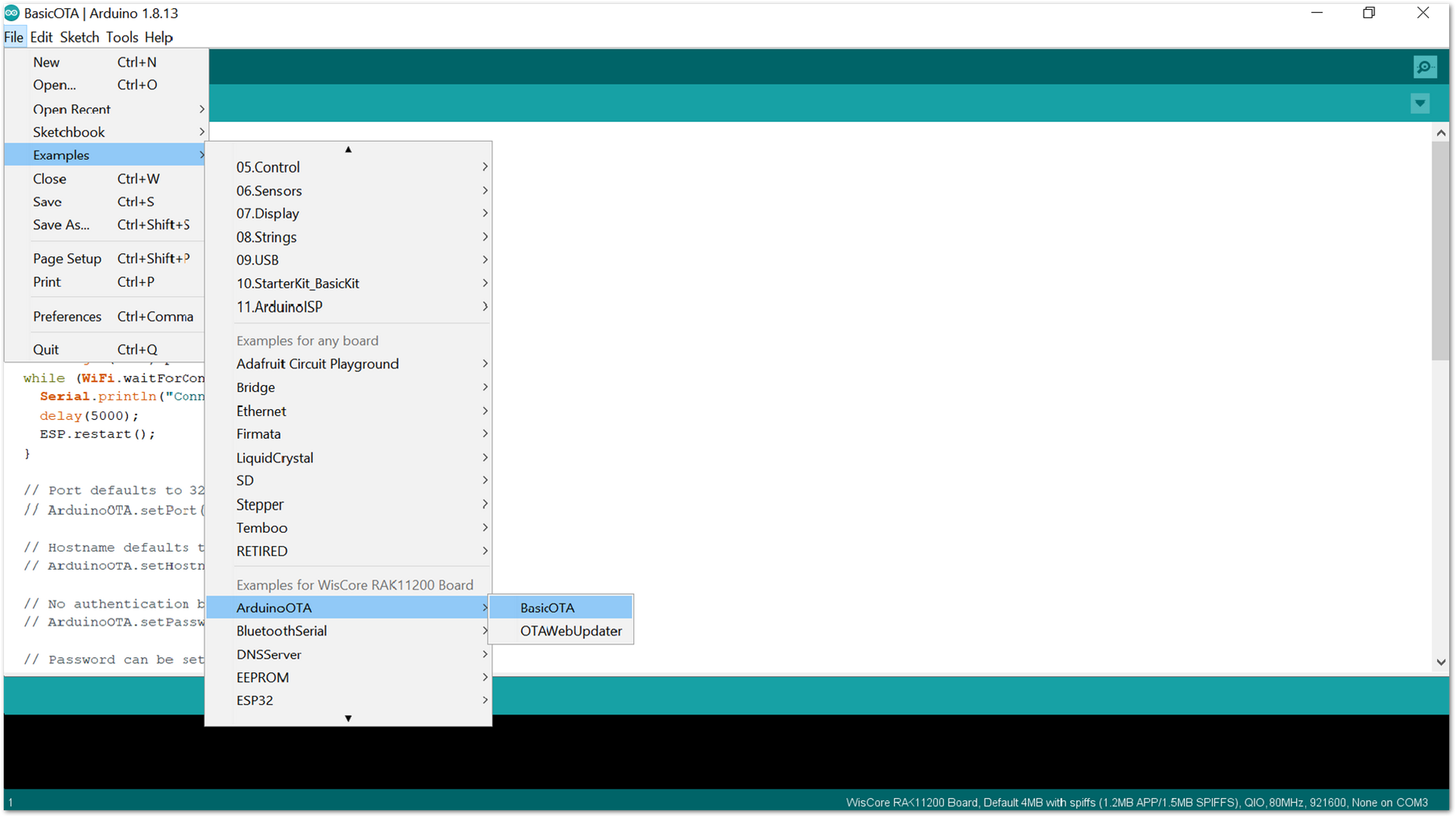Click the line number 1 in status bar
The height and width of the screenshot is (817, 1456).
point(11,803)
